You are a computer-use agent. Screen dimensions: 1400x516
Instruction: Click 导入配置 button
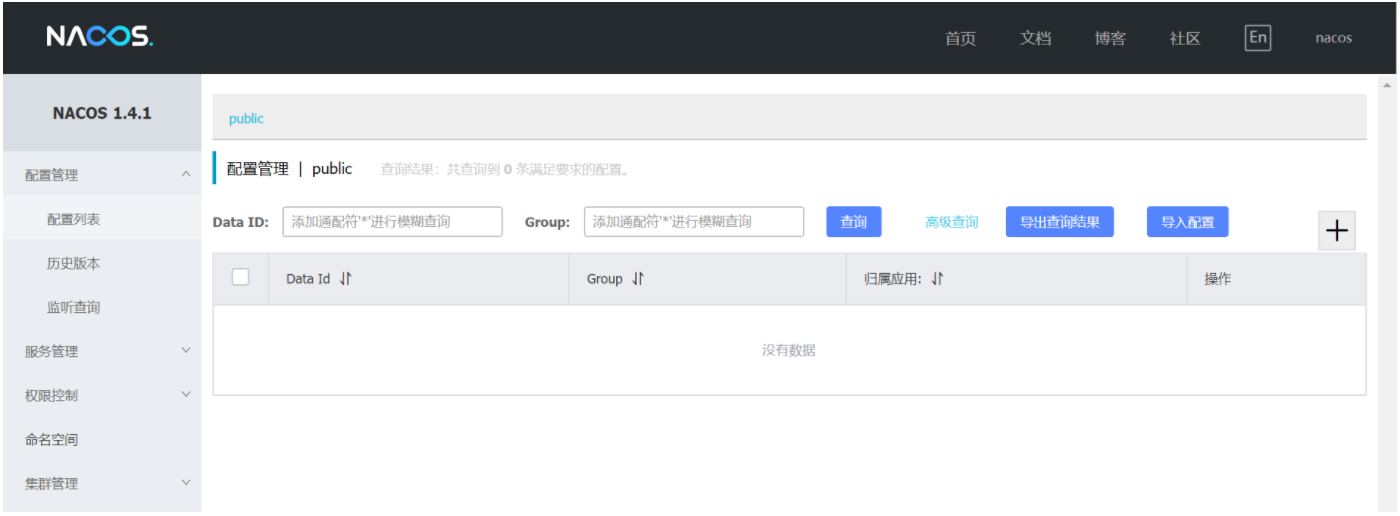point(1188,222)
